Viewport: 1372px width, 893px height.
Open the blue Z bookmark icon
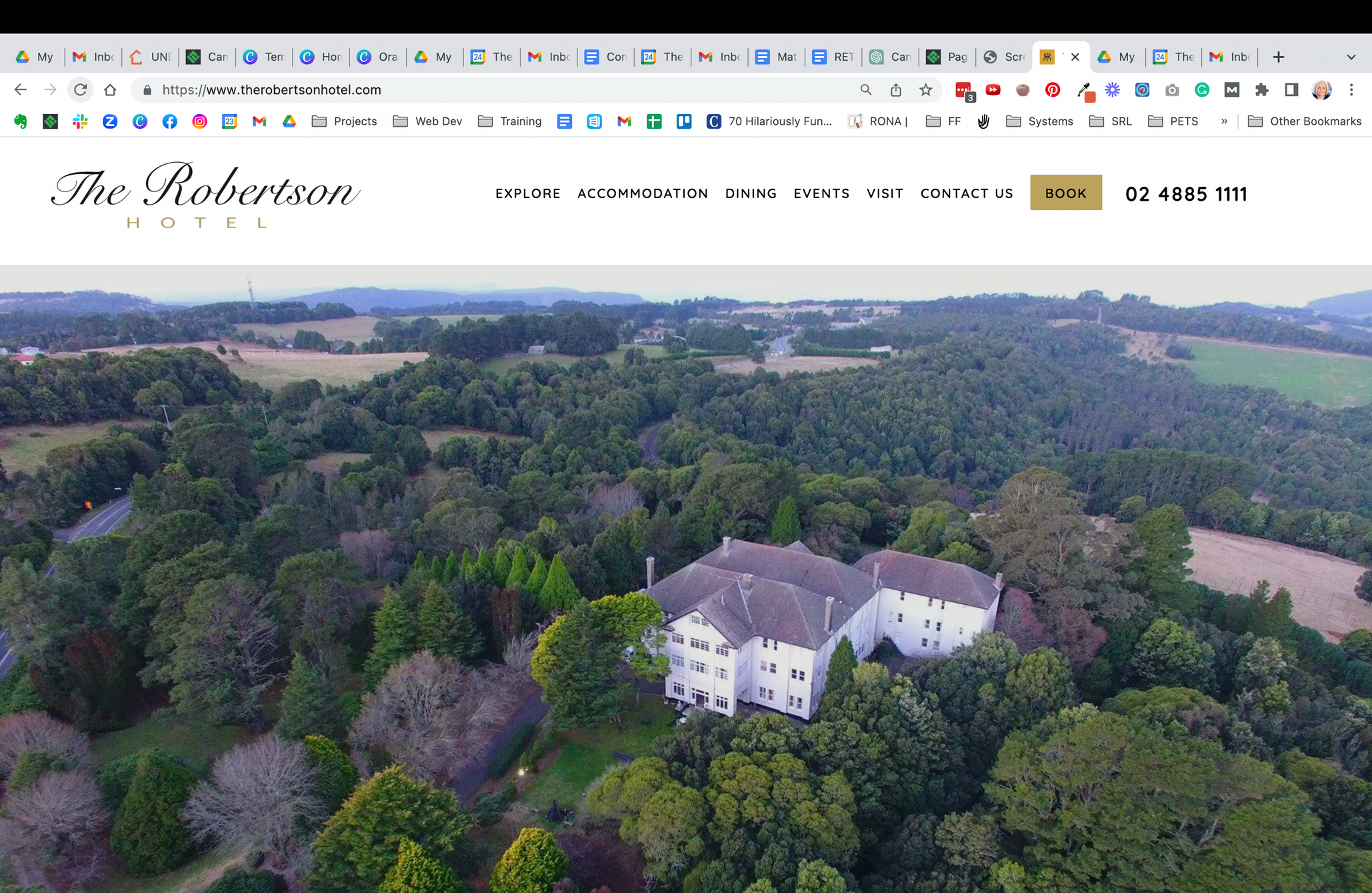110,121
